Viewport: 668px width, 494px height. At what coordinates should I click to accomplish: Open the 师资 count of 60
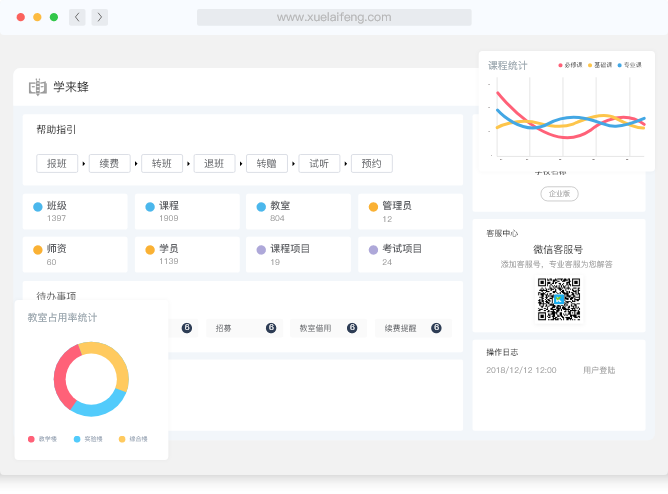pos(52,262)
